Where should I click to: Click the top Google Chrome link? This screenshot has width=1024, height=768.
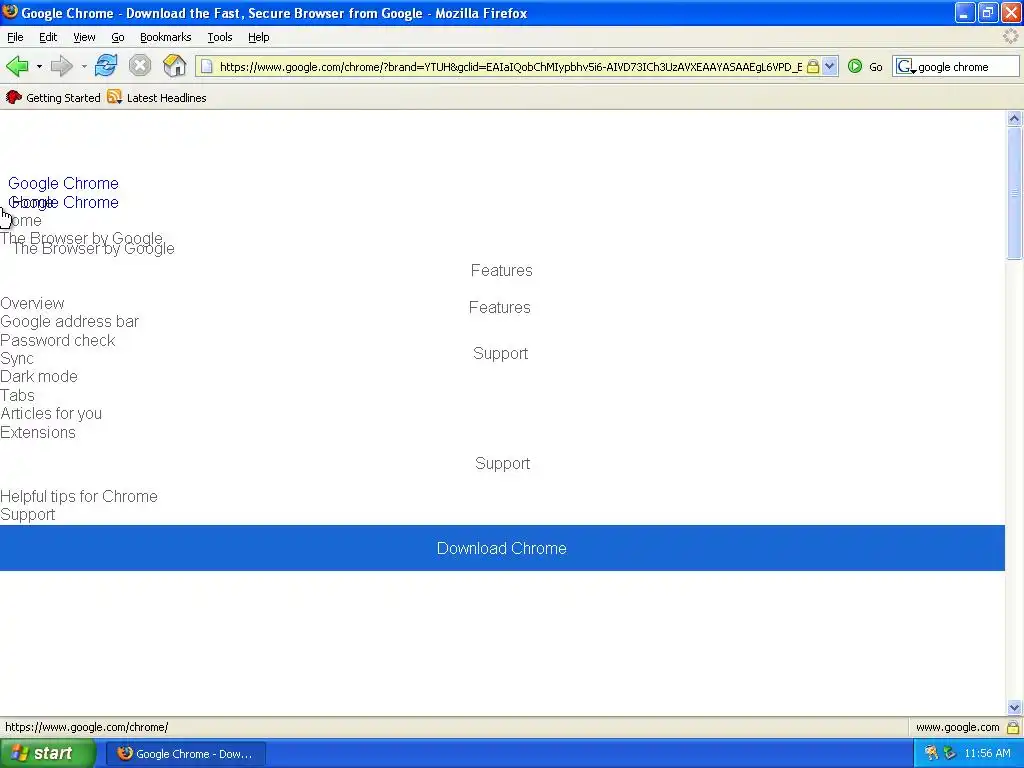coord(63,184)
